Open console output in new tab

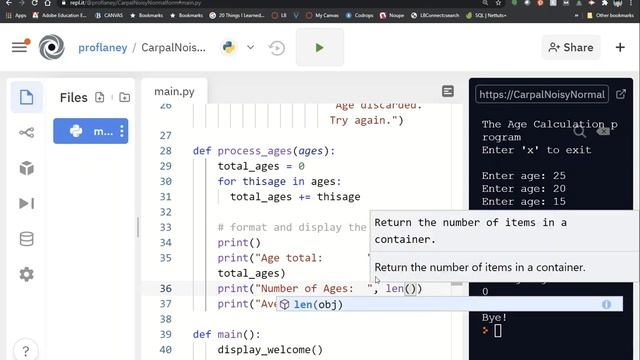pyautogui.click(x=621, y=94)
